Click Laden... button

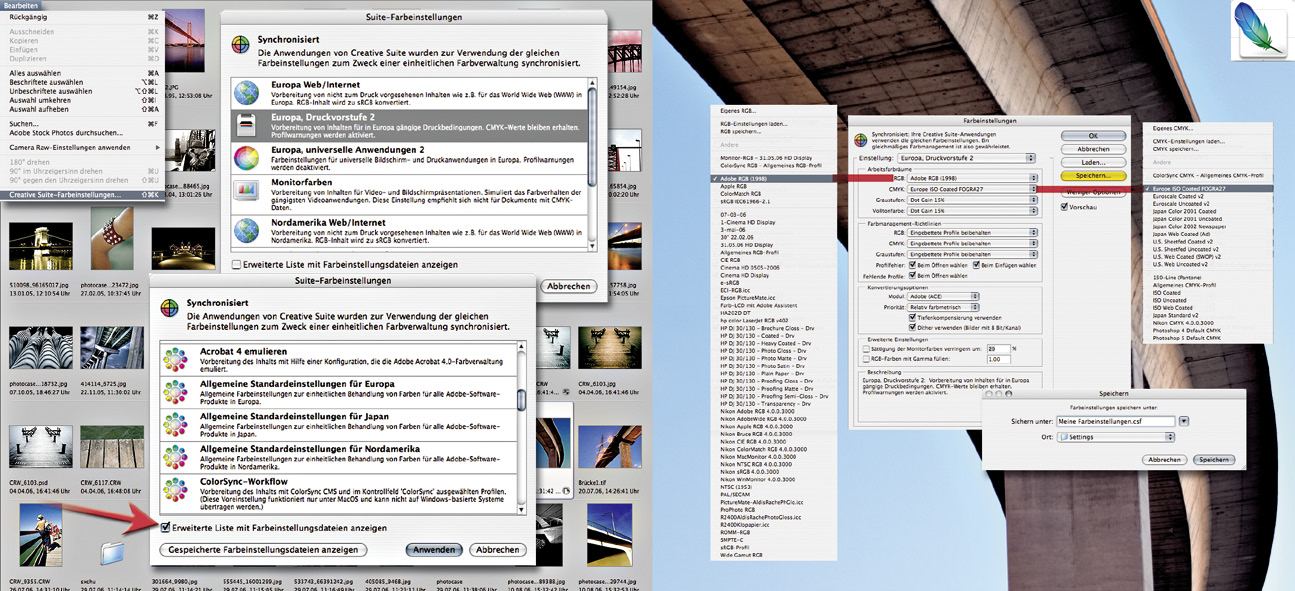pos(1093,162)
